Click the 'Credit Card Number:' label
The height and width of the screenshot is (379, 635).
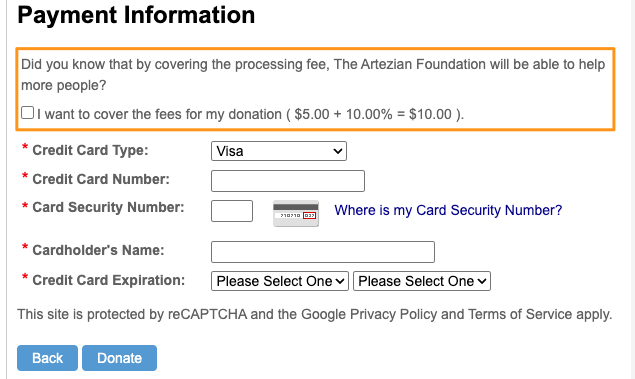pyautogui.click(x=101, y=179)
